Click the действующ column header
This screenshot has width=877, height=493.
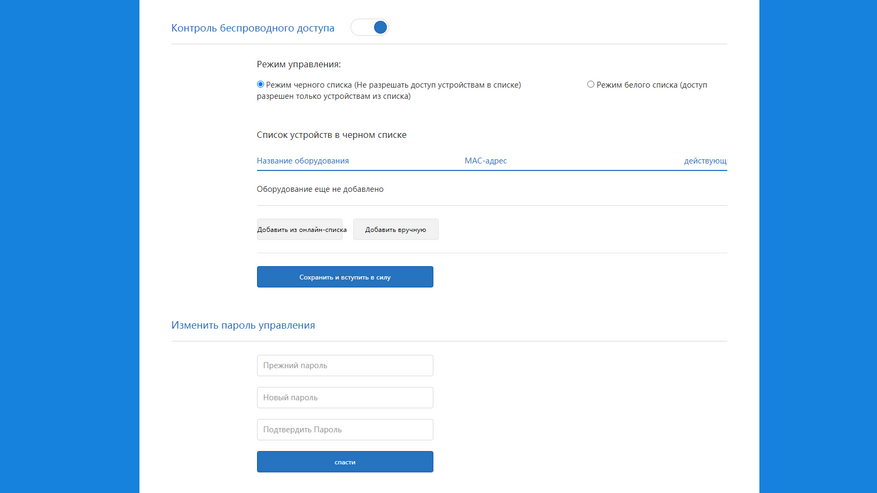705,161
